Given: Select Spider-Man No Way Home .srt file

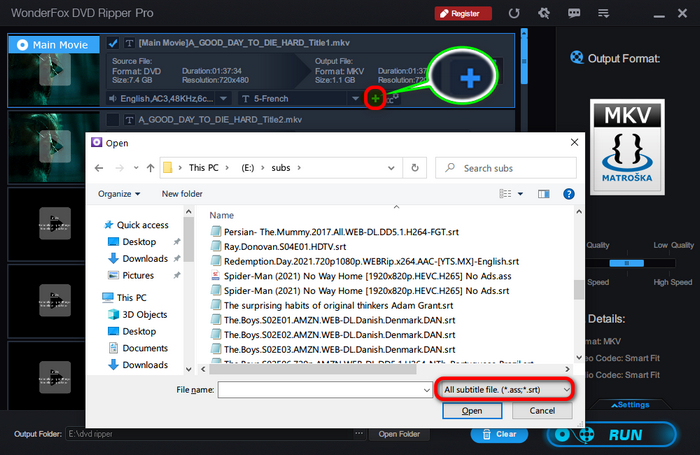Looking at the screenshot, I should tap(367, 291).
